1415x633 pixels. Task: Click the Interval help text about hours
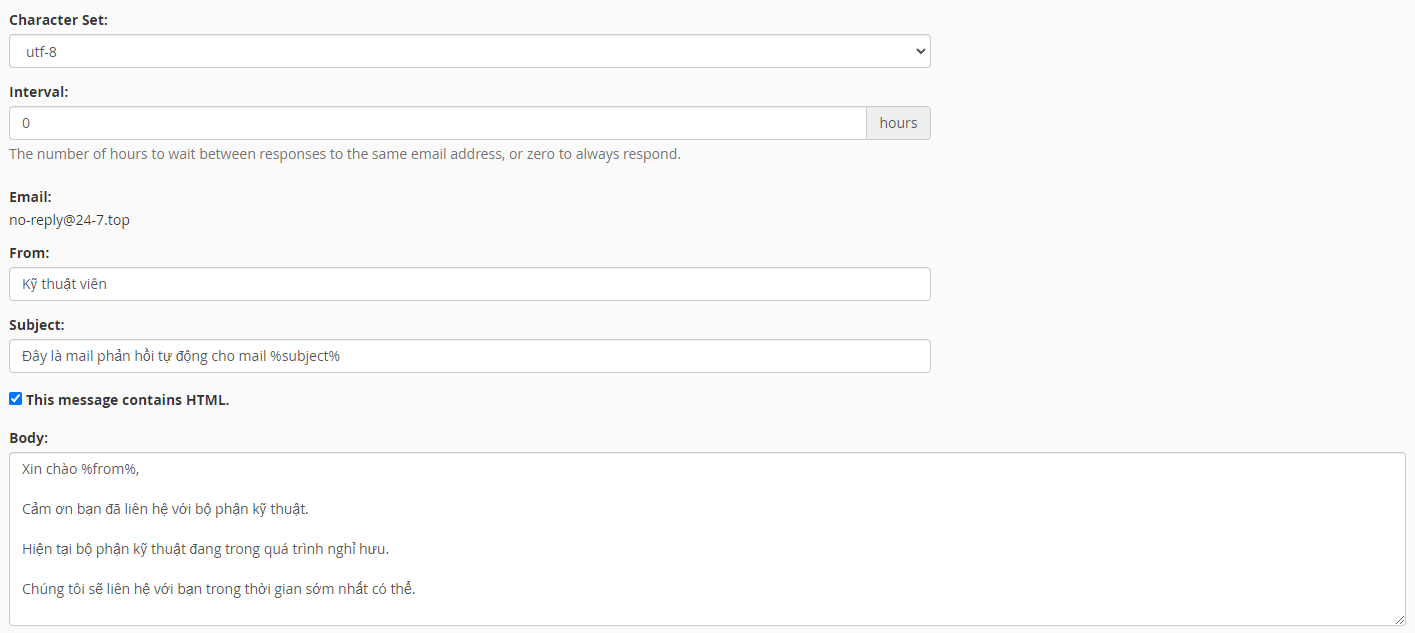[345, 154]
